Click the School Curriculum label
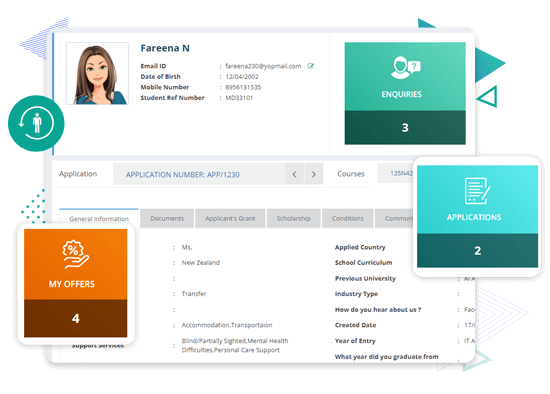550x394 pixels. point(363,262)
